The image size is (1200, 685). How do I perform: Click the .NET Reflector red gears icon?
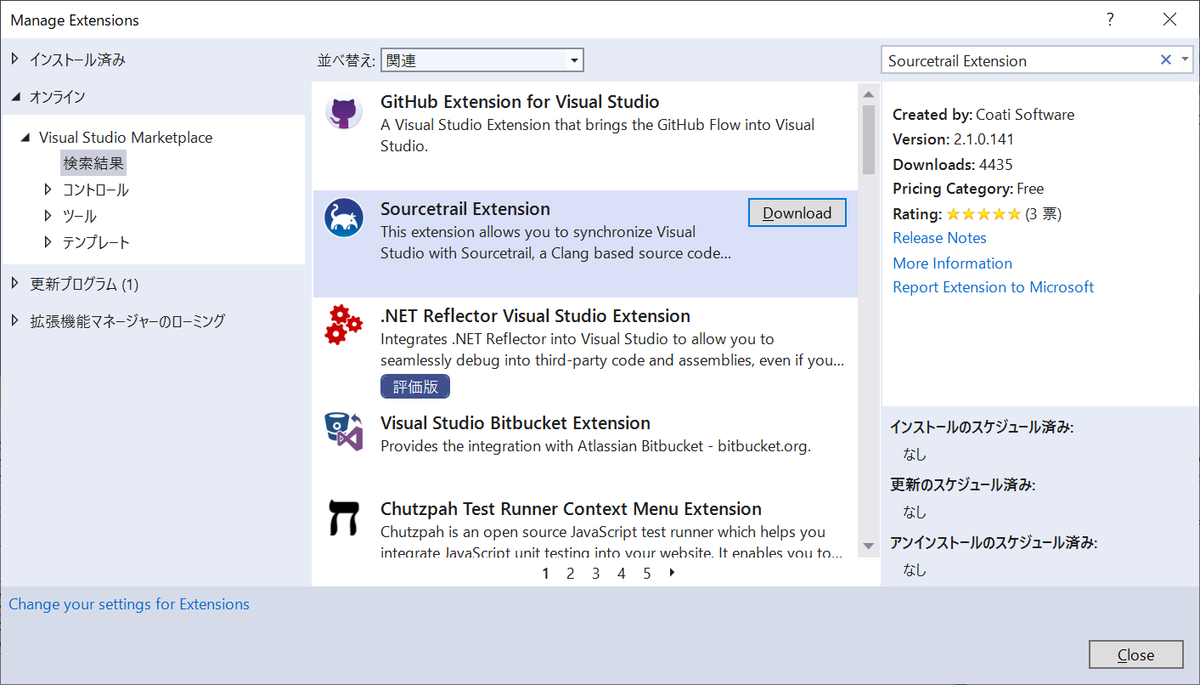344,326
